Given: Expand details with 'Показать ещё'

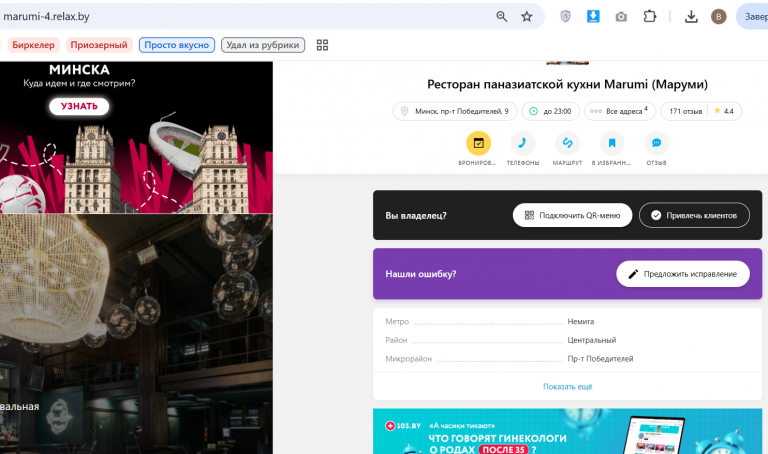Looking at the screenshot, I should [567, 387].
